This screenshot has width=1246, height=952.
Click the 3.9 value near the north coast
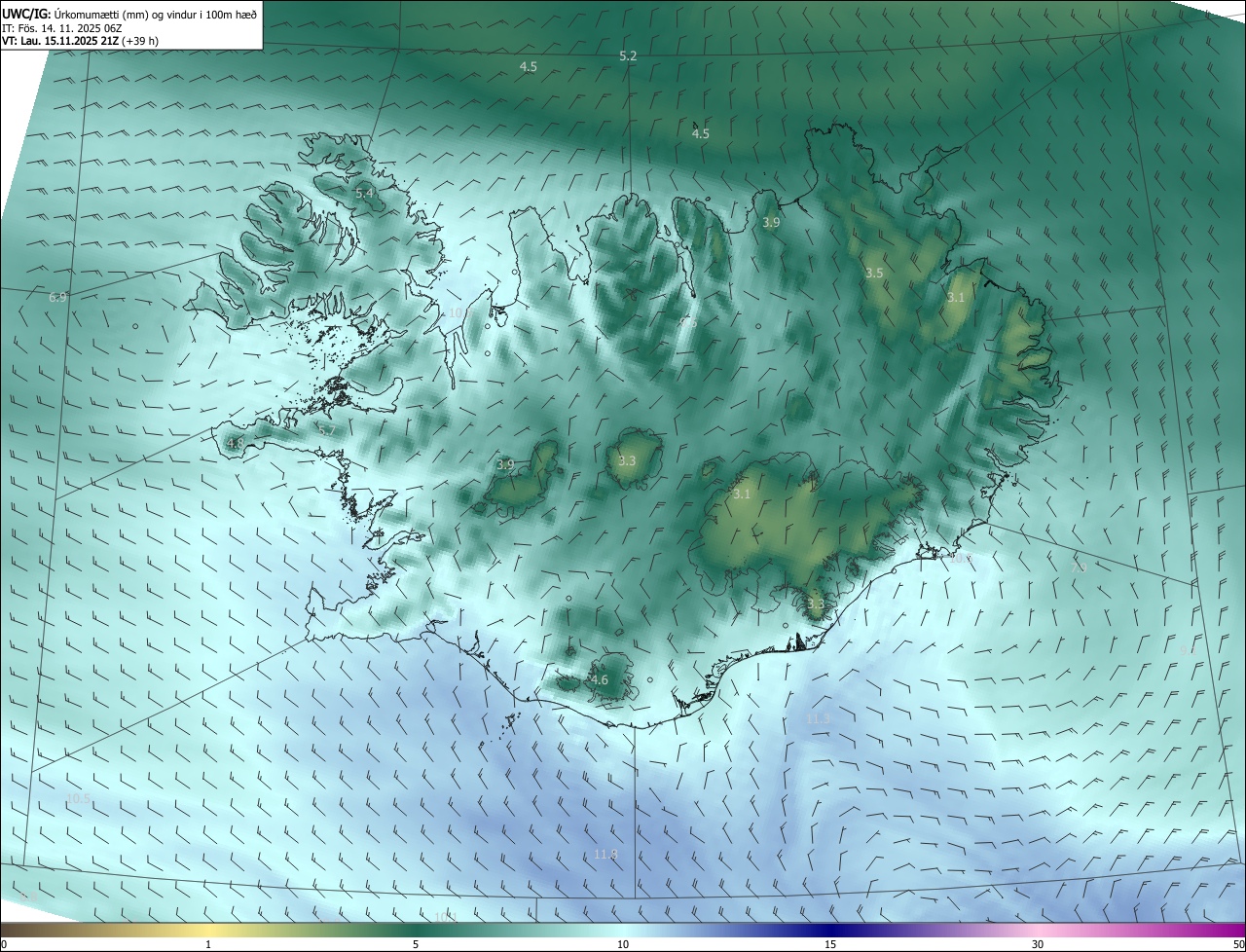point(771,223)
